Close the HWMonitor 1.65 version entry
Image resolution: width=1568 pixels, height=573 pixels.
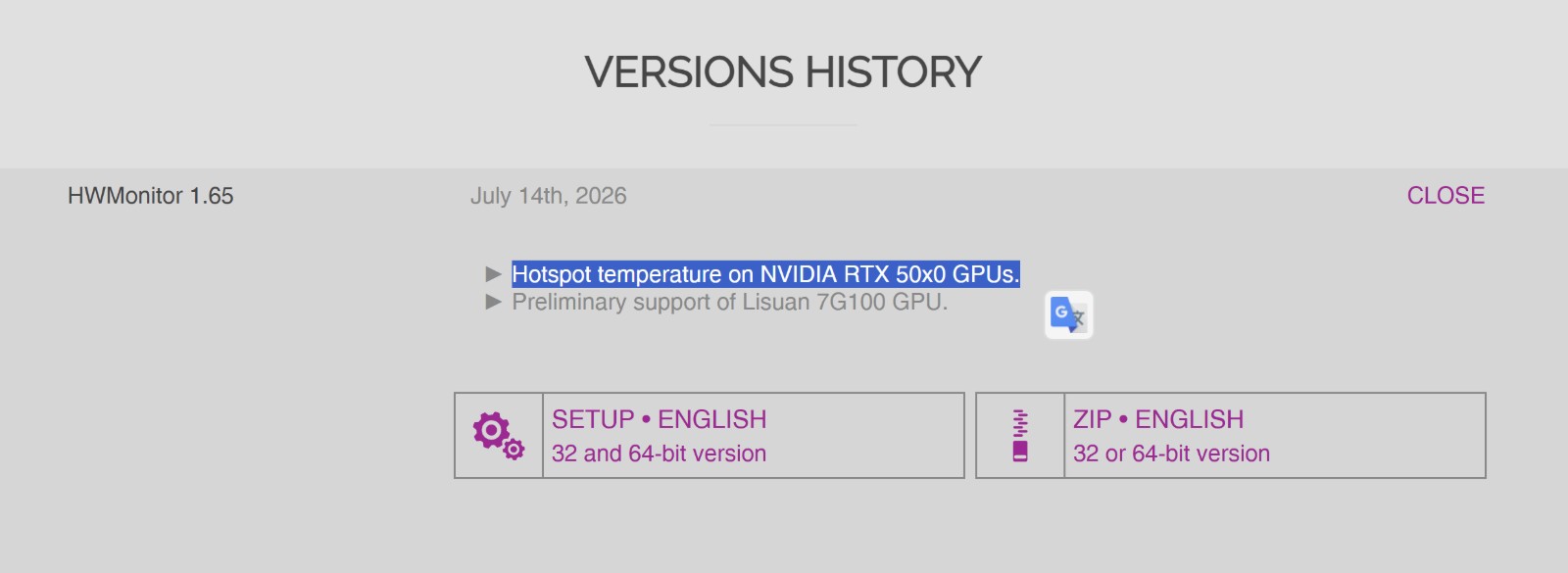(1445, 196)
